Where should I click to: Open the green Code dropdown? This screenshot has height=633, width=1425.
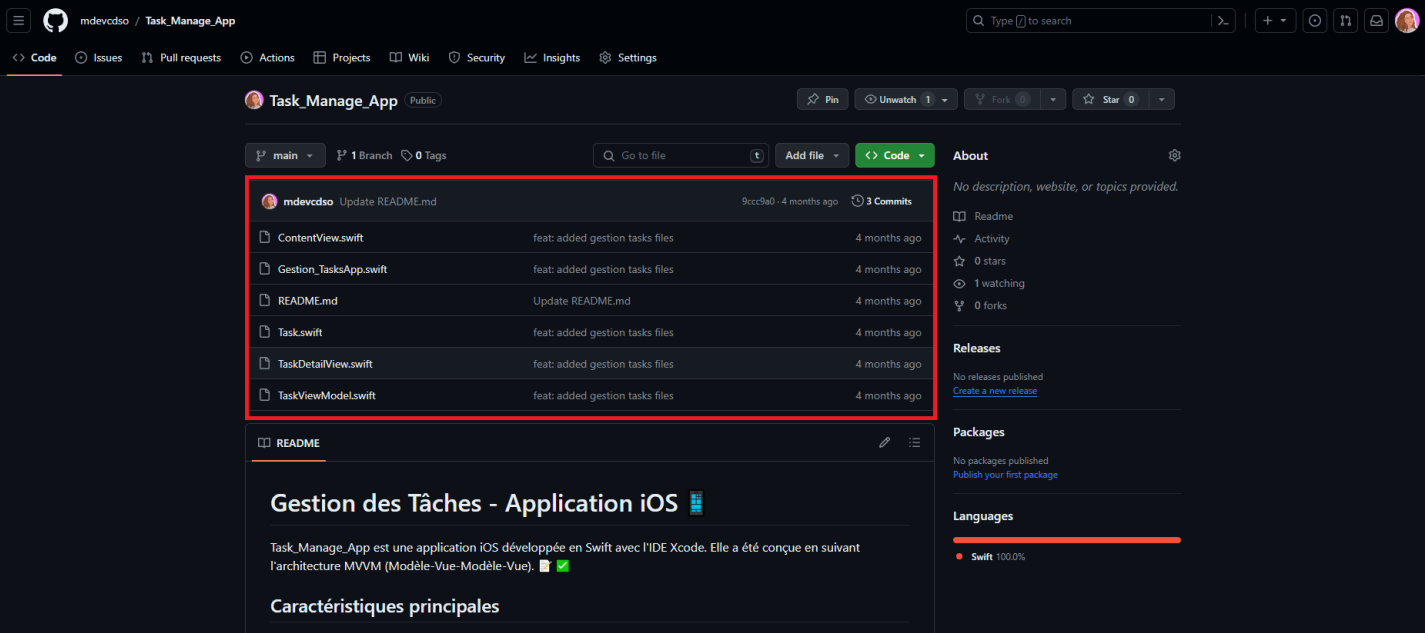pos(893,155)
